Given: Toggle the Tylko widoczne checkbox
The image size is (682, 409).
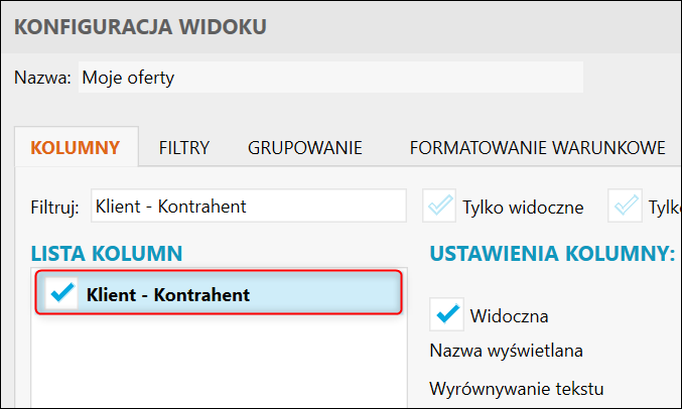Looking at the screenshot, I should coord(437,207).
